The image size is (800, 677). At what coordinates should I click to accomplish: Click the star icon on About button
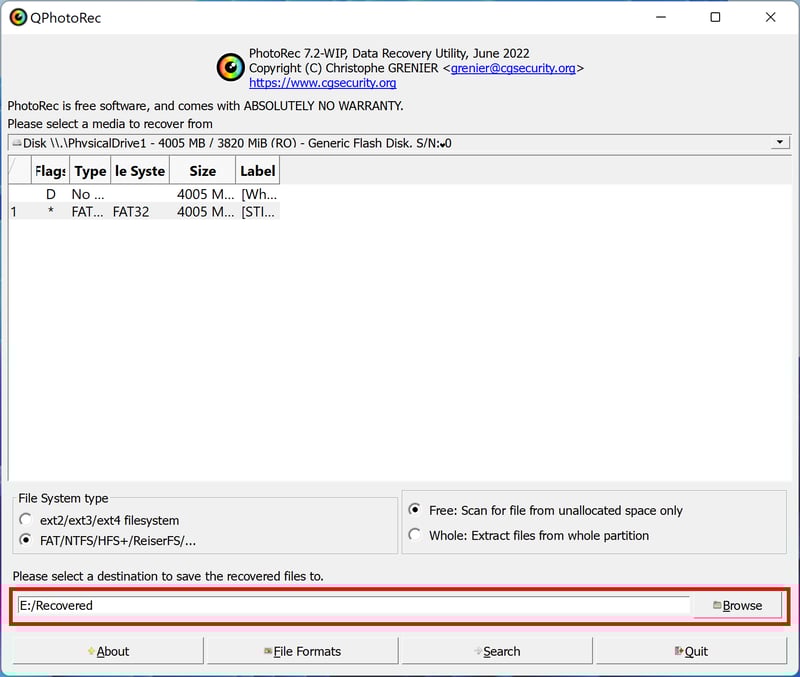pyautogui.click(x=91, y=652)
